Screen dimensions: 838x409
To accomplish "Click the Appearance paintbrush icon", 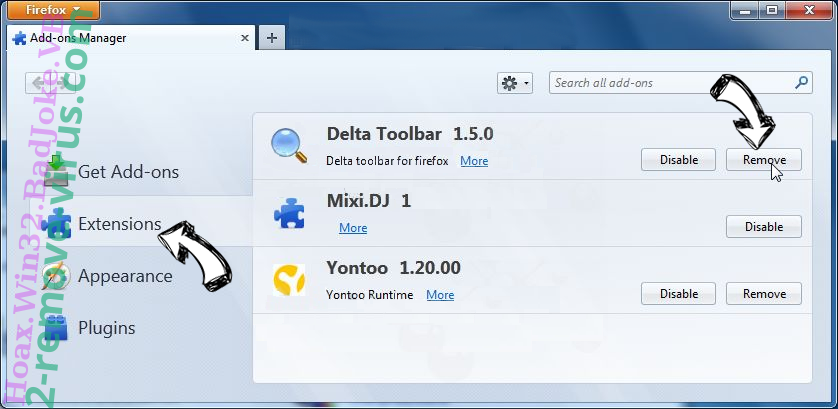I will coord(57,276).
